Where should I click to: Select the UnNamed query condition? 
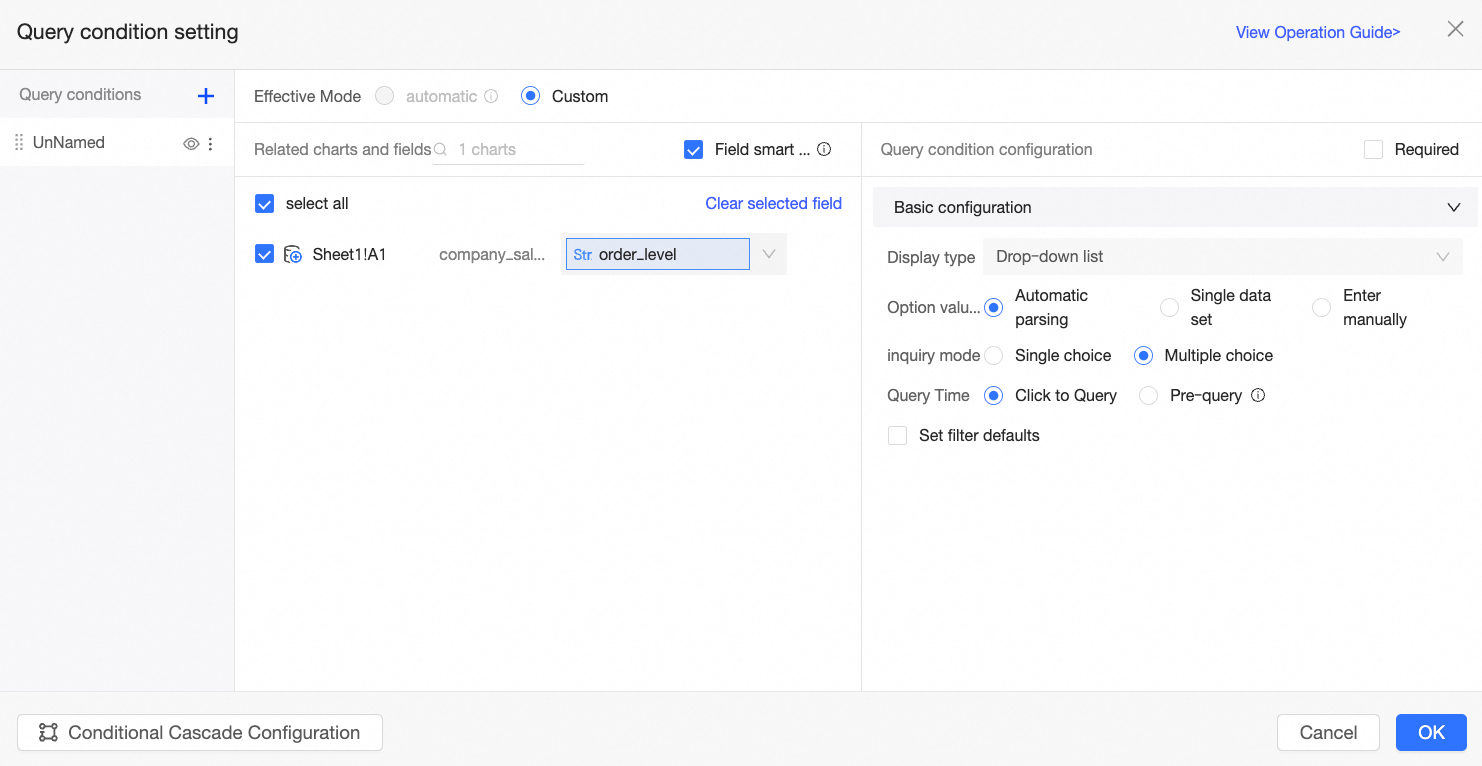coord(69,143)
